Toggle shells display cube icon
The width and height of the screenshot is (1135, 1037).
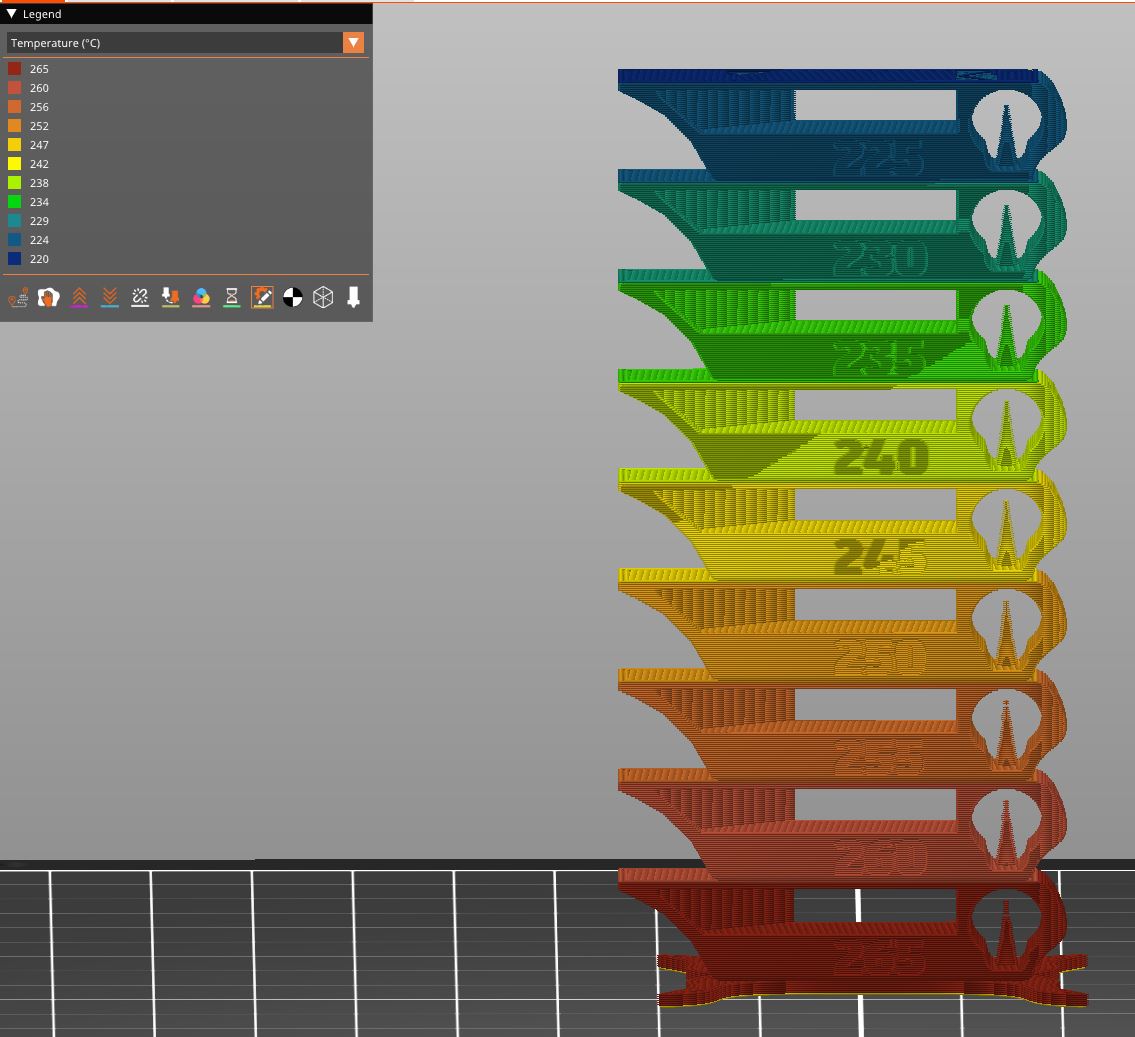[323, 297]
